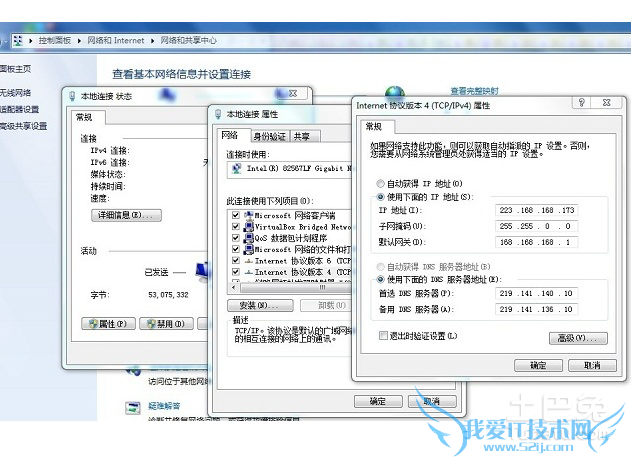This screenshot has width=631, height=462.
Task: Open 适配器设置 in sidebar
Action: [x=19, y=109]
